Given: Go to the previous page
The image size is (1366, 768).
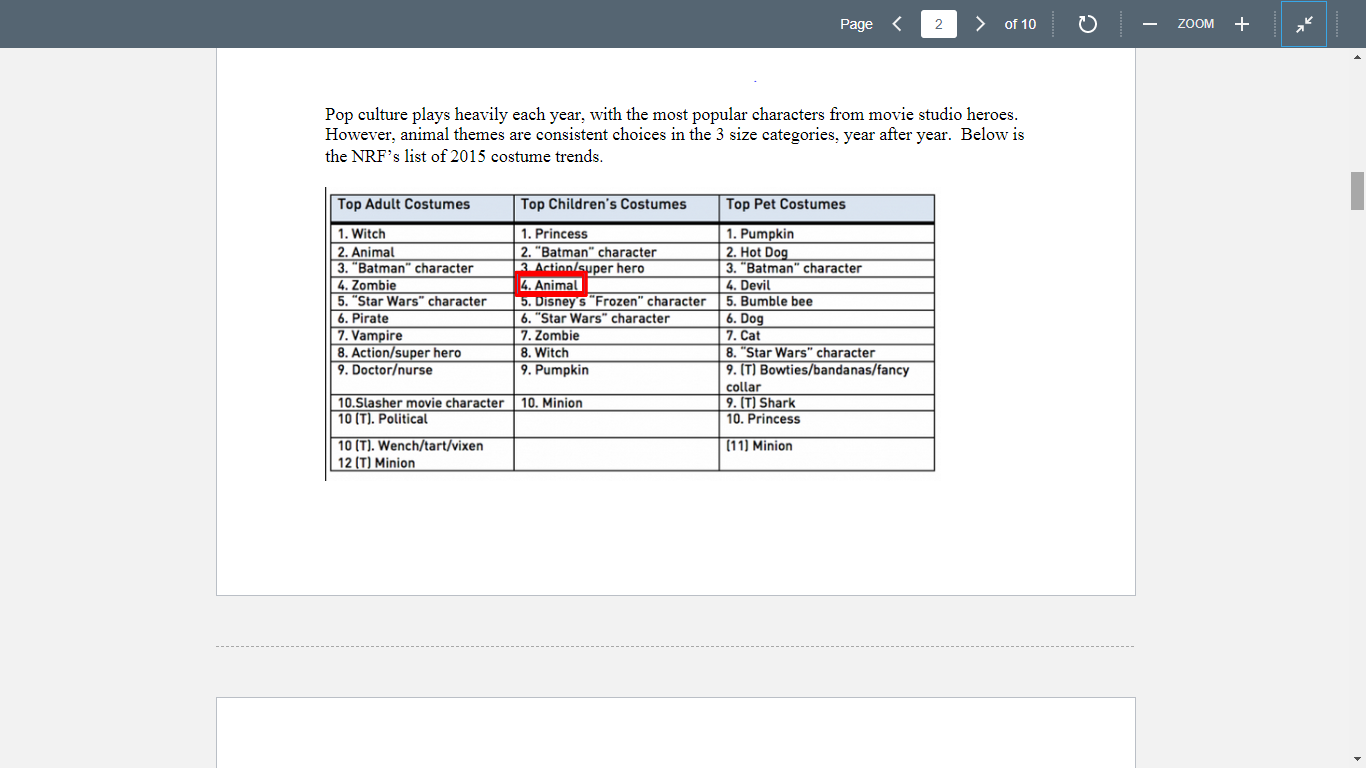Looking at the screenshot, I should coord(896,23).
